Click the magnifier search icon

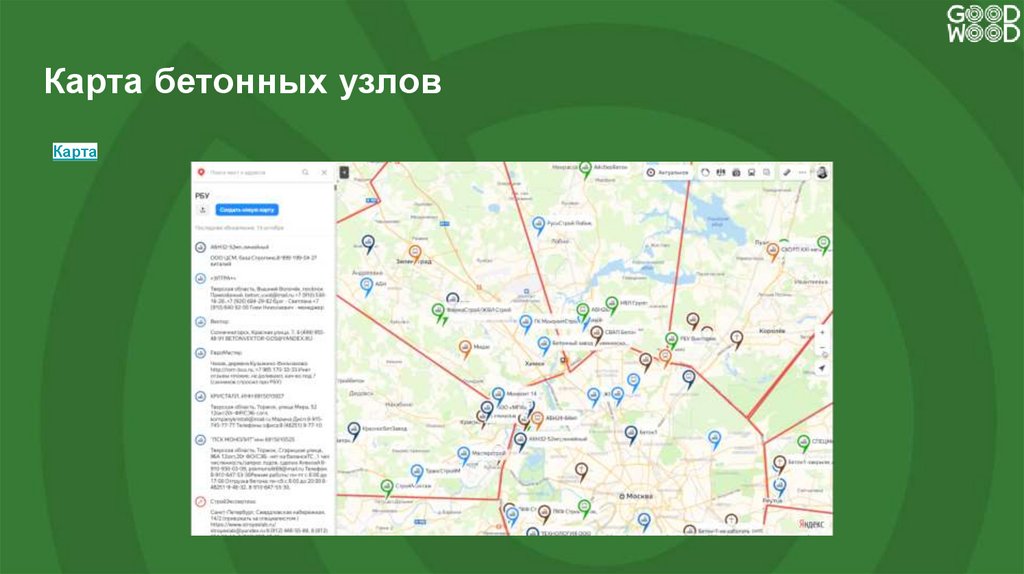click(305, 172)
